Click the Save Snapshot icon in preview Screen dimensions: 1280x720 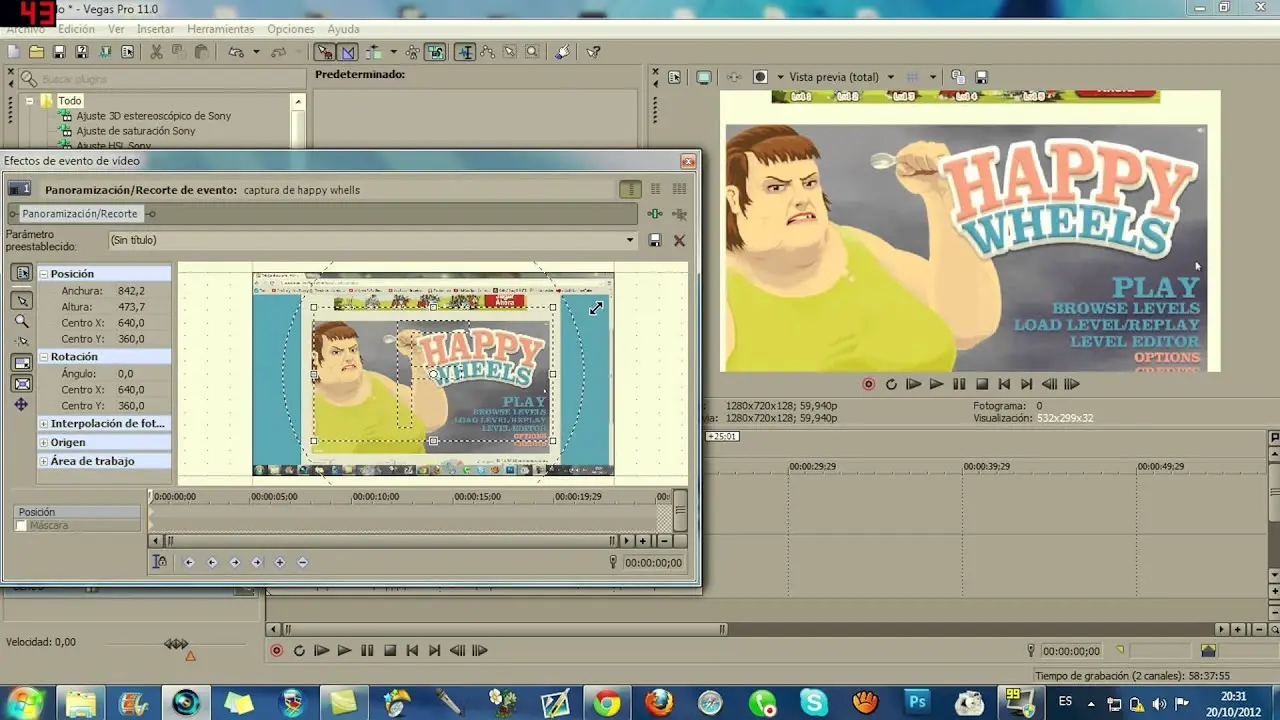981,77
